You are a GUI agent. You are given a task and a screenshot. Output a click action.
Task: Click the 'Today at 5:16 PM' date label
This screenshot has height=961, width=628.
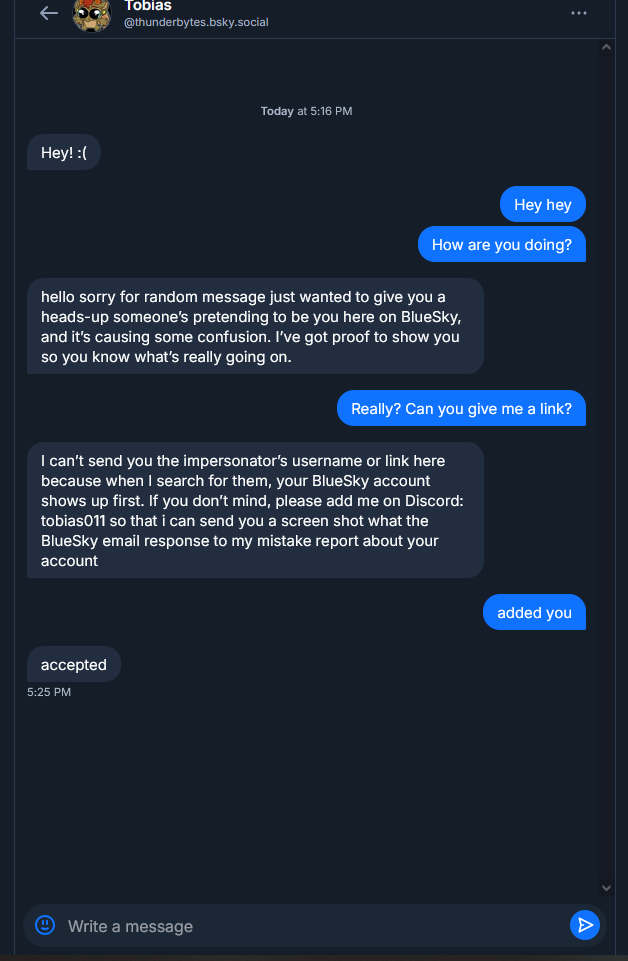[x=306, y=111]
